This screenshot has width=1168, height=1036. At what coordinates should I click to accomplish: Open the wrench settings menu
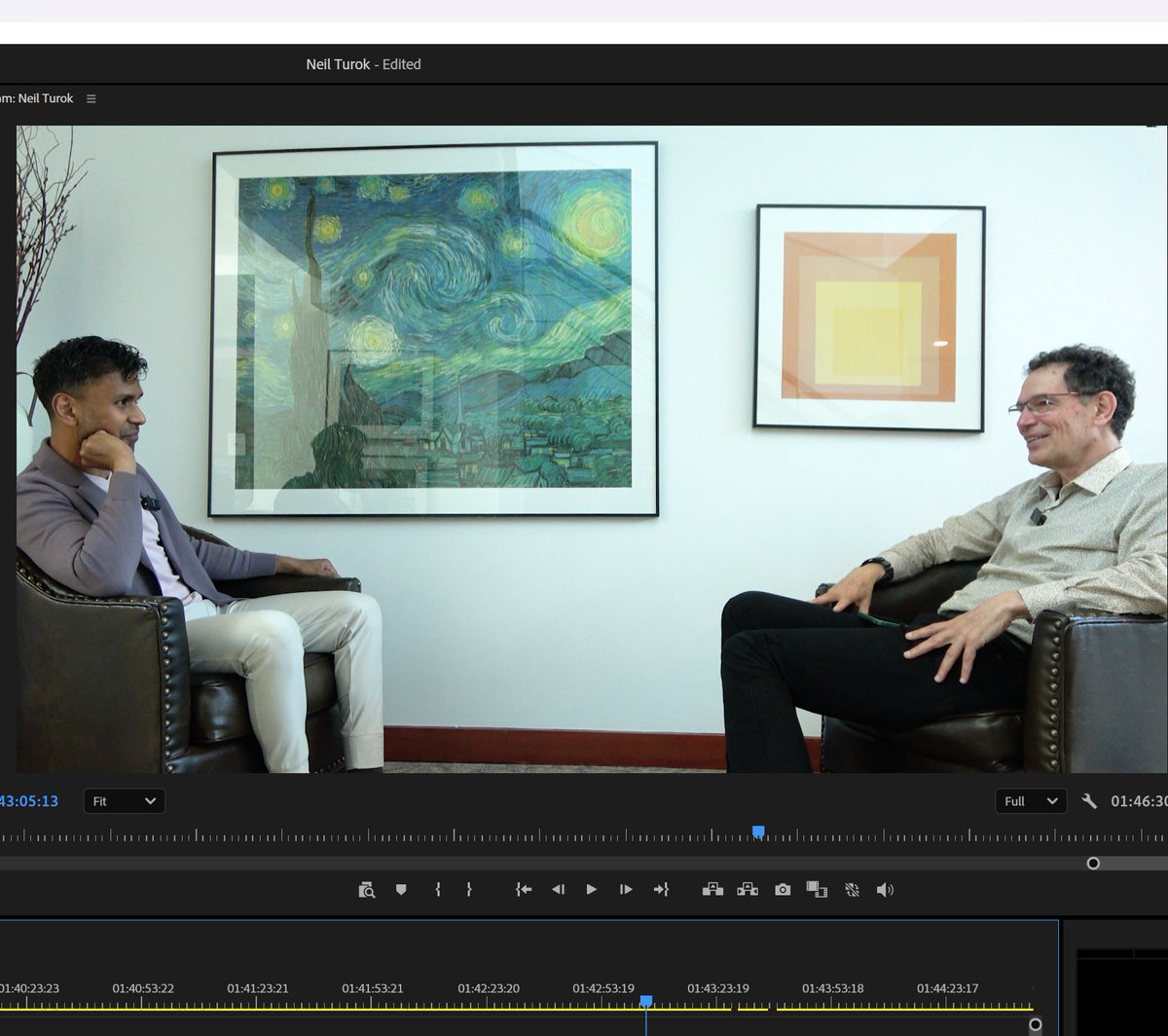pyautogui.click(x=1089, y=801)
